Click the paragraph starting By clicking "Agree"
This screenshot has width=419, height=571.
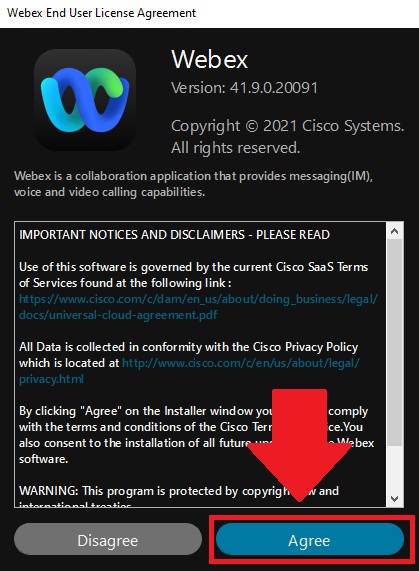coord(197,435)
